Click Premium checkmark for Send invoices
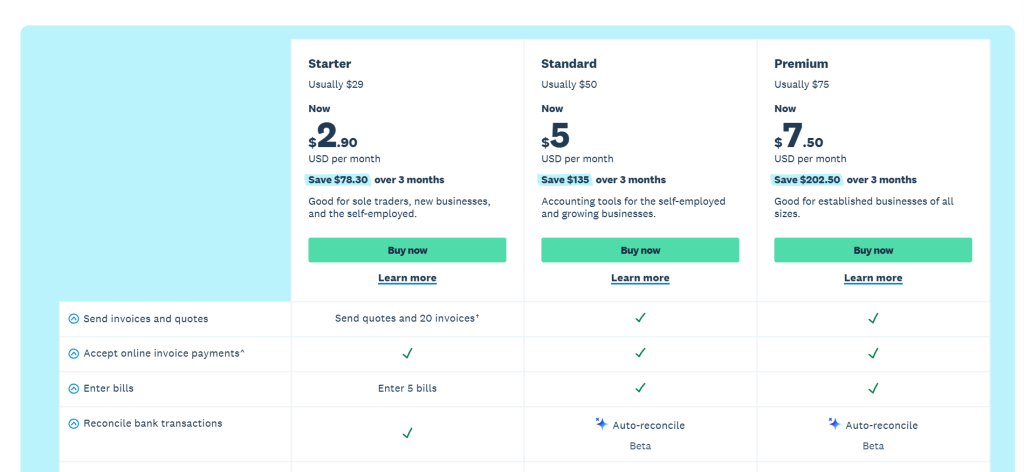 click(873, 318)
